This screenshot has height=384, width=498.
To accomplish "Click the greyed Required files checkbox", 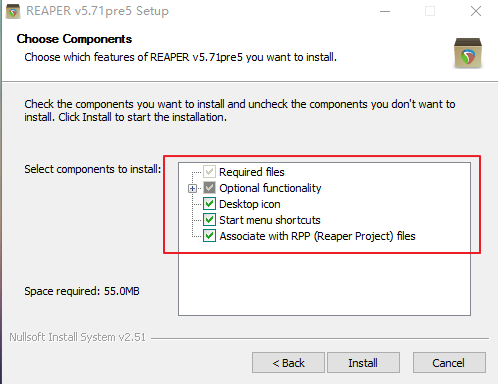I will click(x=209, y=172).
